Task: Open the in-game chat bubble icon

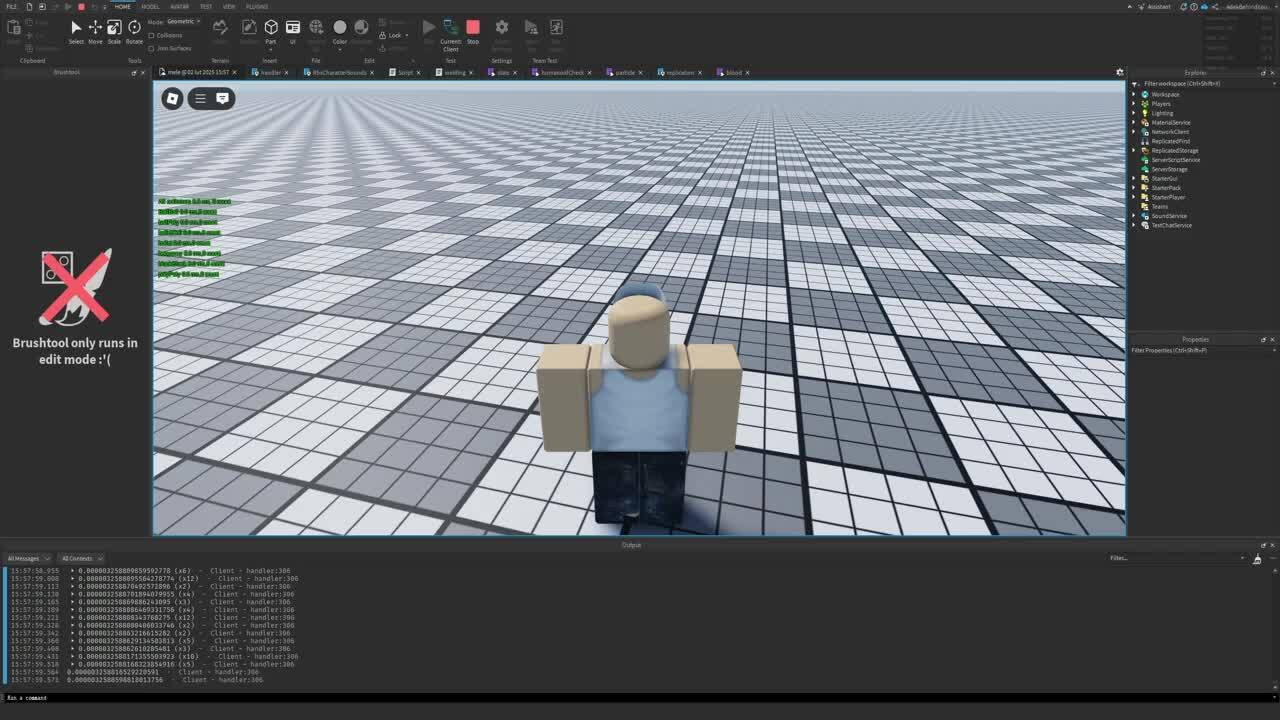Action: pos(222,98)
